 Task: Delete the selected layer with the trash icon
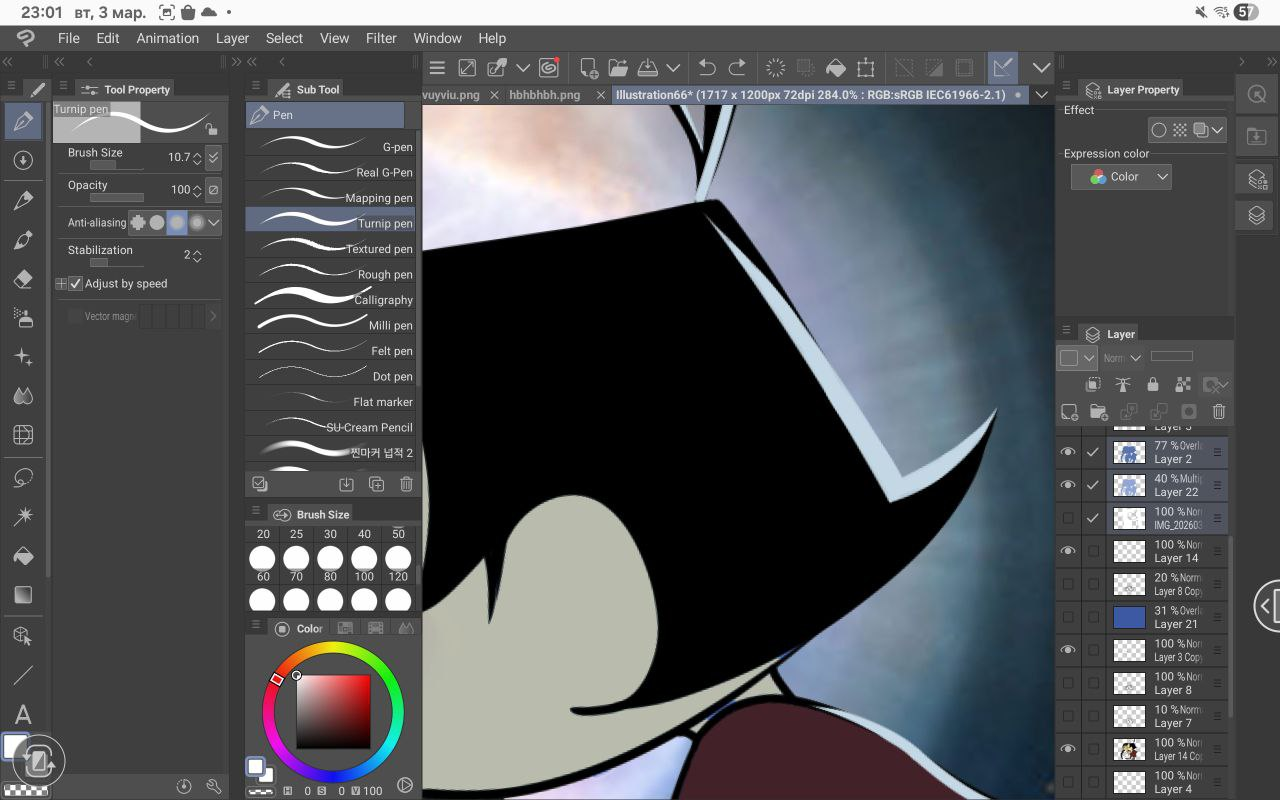(x=1219, y=411)
